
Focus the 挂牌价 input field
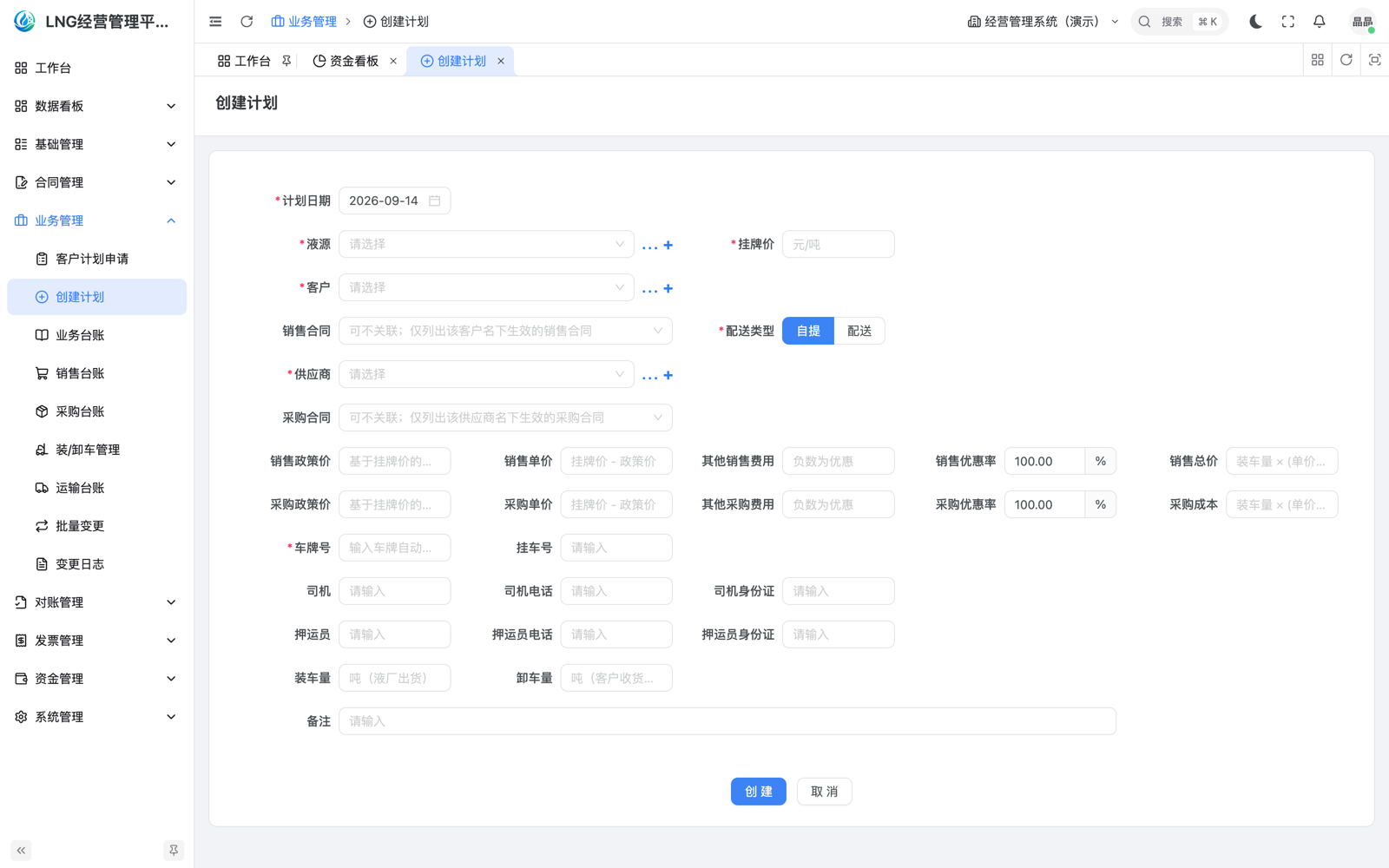click(838, 244)
